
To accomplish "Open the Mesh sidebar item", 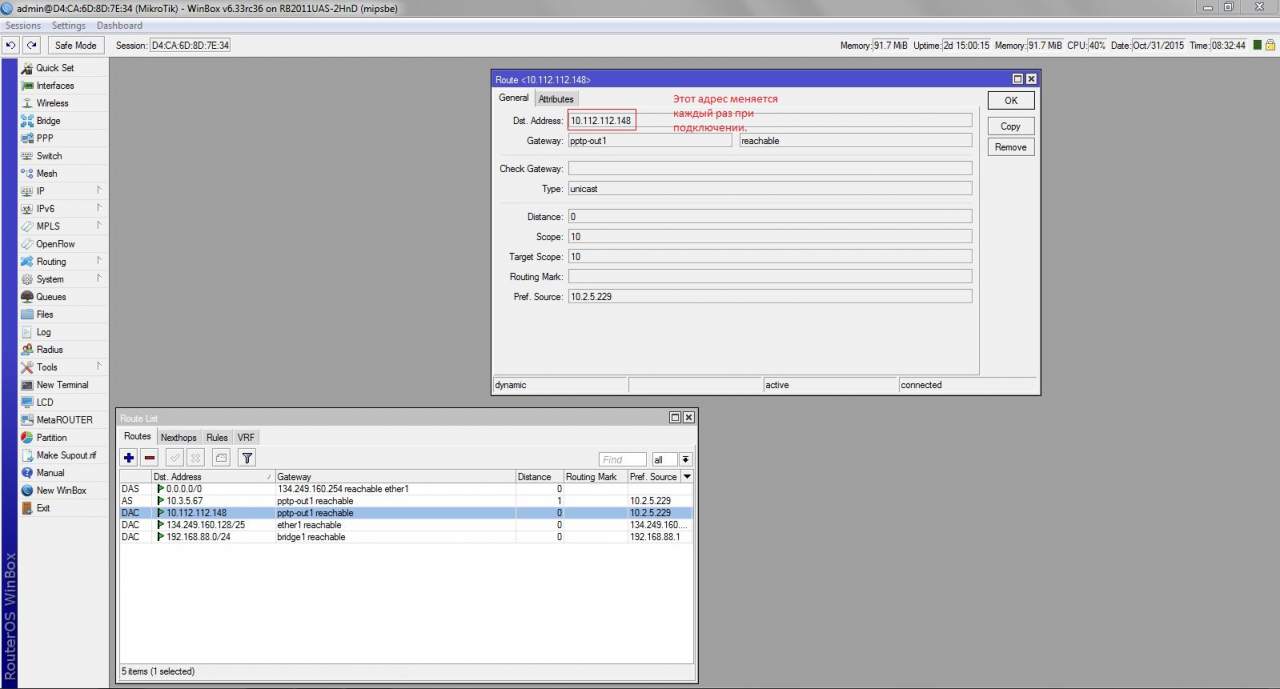I will (x=47, y=173).
